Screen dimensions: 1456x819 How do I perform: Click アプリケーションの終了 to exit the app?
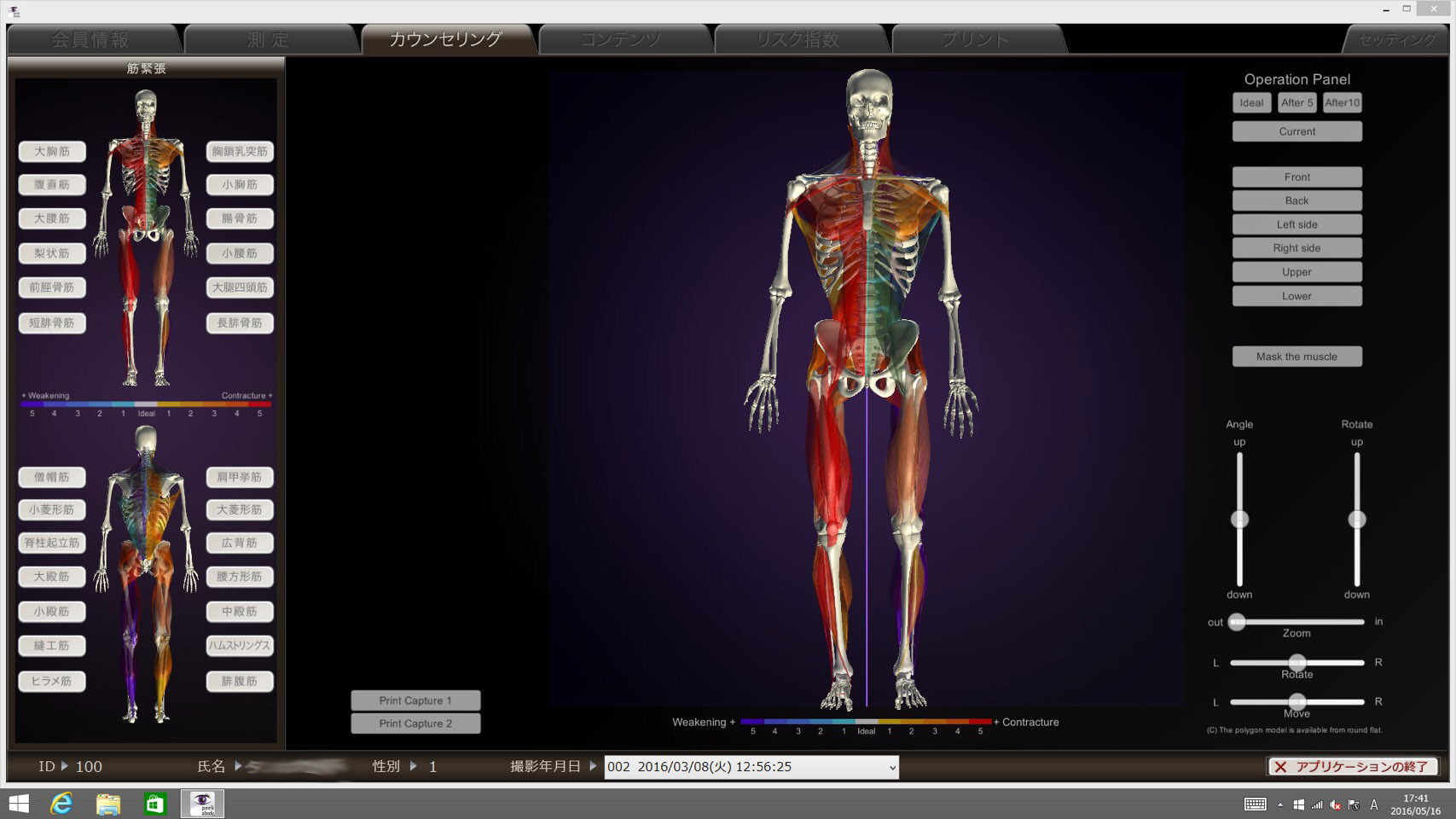[1352, 767]
